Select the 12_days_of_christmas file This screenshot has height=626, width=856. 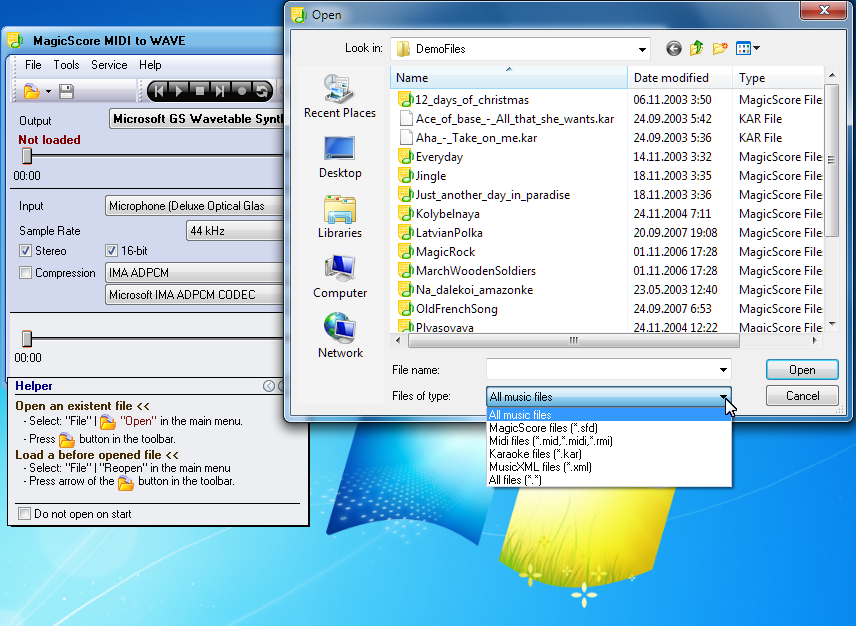(x=463, y=100)
